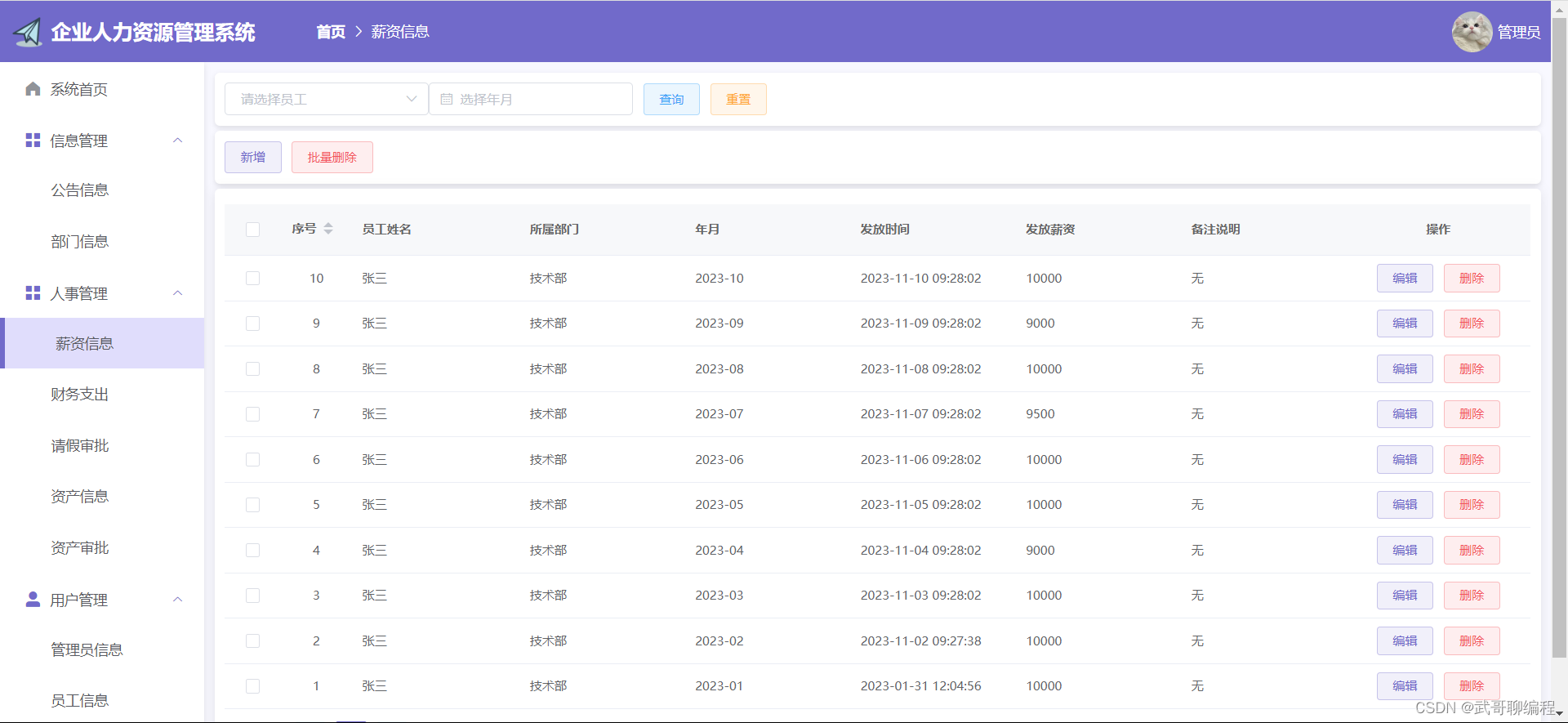Click the 发放时间 column header
Image resolution: width=1568 pixels, height=723 pixels.
884,230
